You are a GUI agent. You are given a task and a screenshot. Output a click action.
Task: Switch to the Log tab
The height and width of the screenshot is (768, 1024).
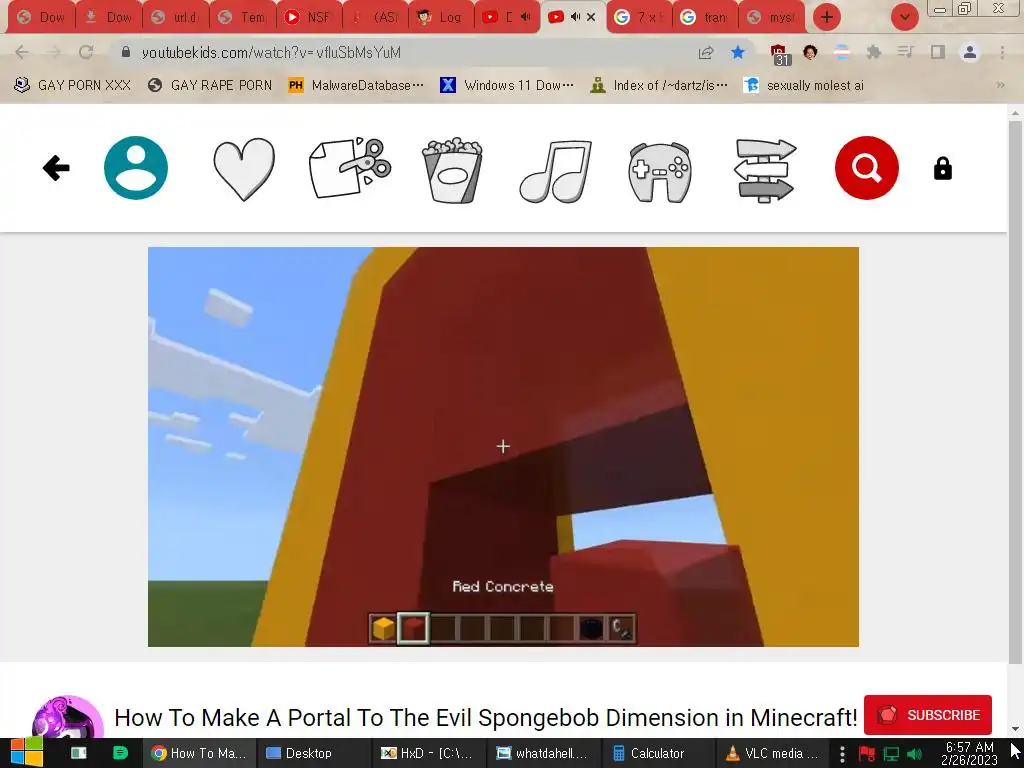click(x=440, y=18)
